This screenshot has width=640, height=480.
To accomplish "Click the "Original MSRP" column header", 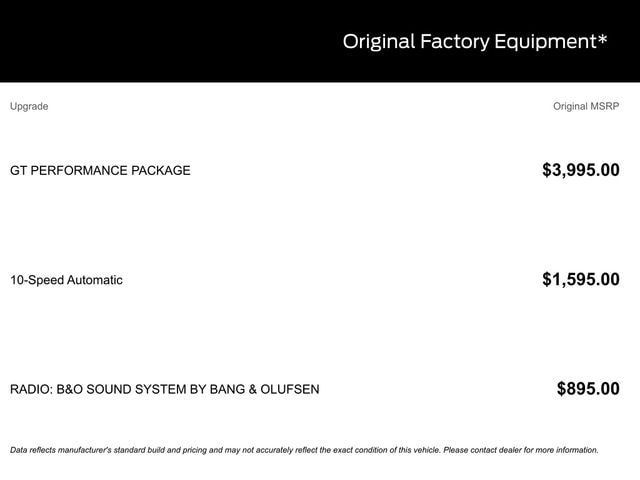I will [586, 106].
